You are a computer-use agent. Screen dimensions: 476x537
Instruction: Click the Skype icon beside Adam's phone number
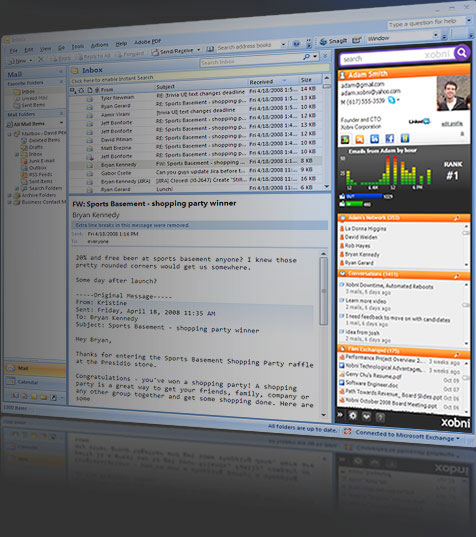click(391, 100)
